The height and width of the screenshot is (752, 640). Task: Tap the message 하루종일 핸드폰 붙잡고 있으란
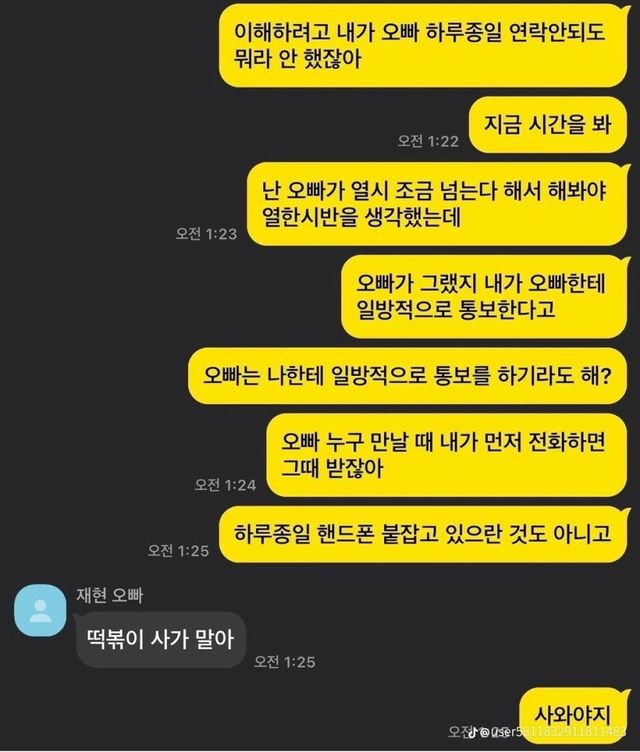point(423,534)
